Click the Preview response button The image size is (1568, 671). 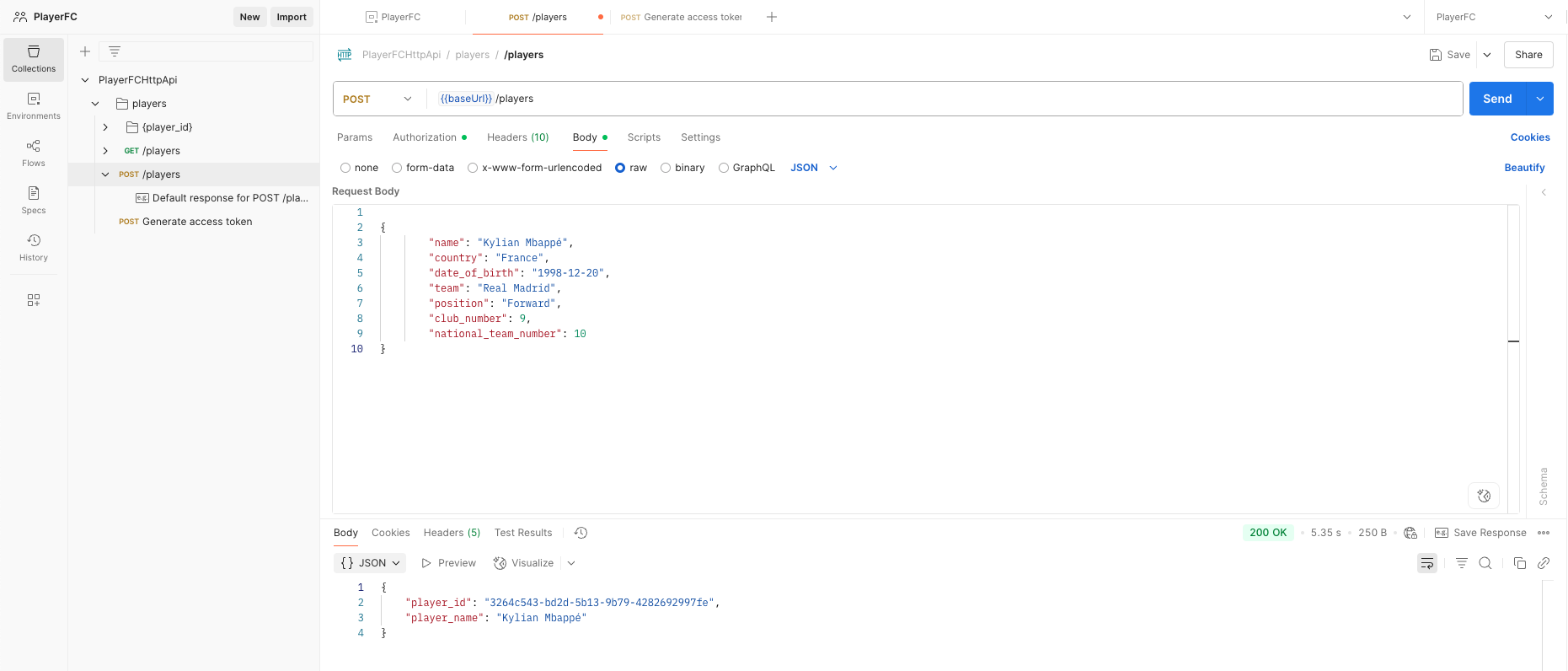point(448,563)
